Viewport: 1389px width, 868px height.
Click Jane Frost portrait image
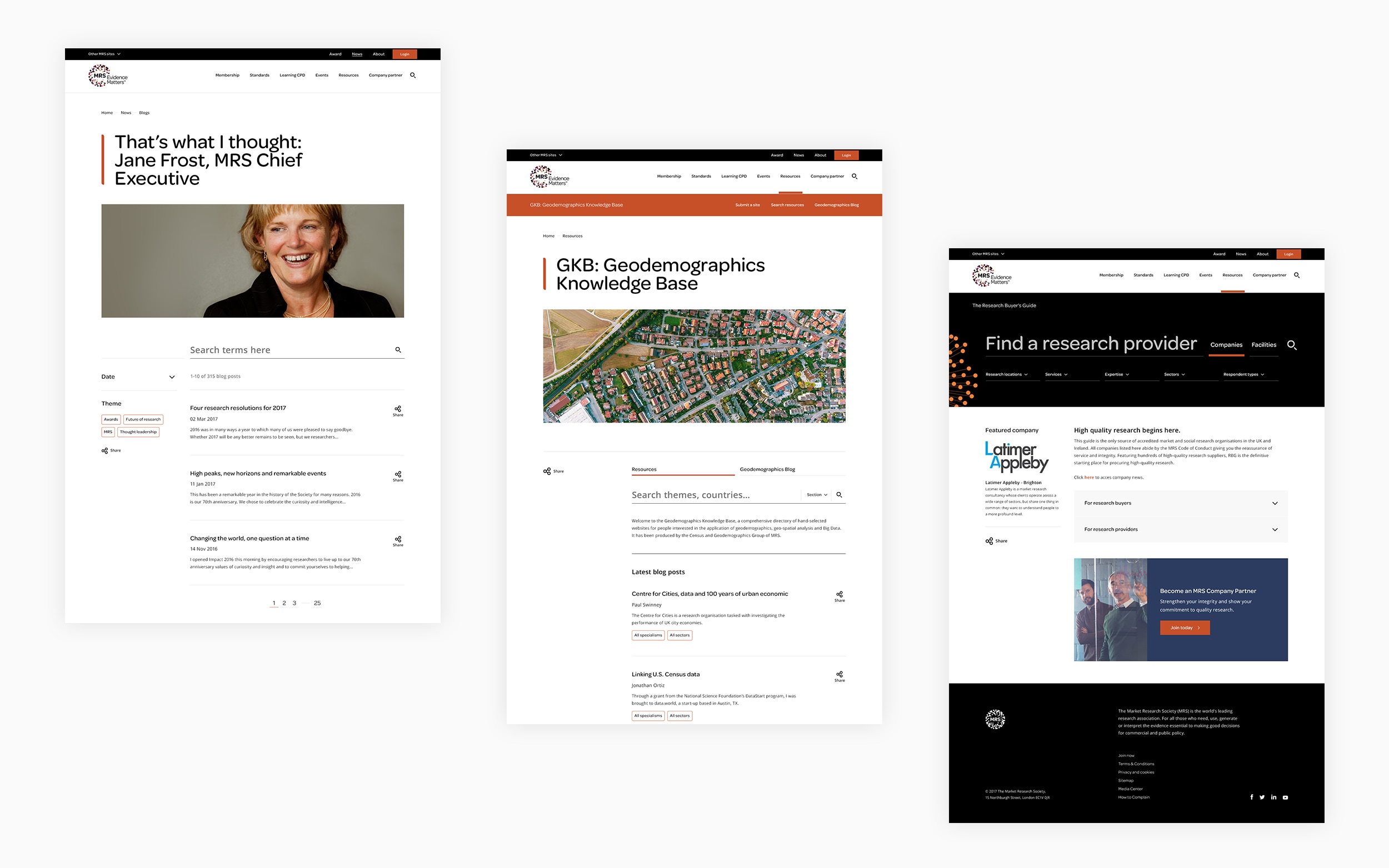tap(253, 260)
